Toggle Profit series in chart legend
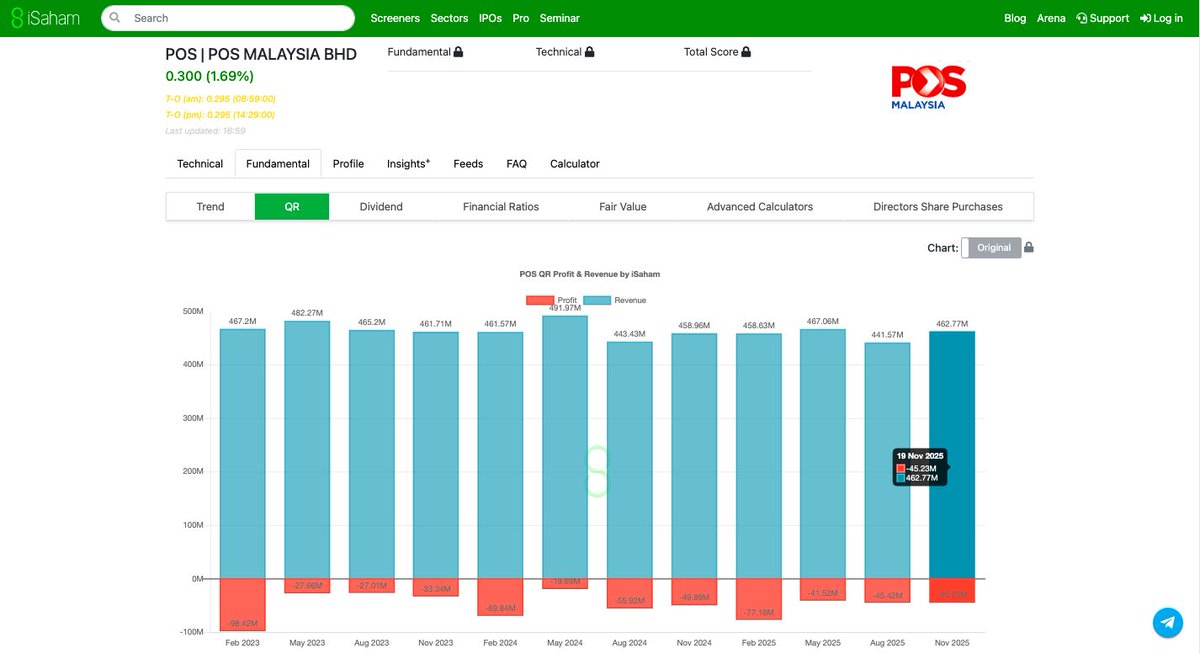The height and width of the screenshot is (654, 1200). pos(552,300)
